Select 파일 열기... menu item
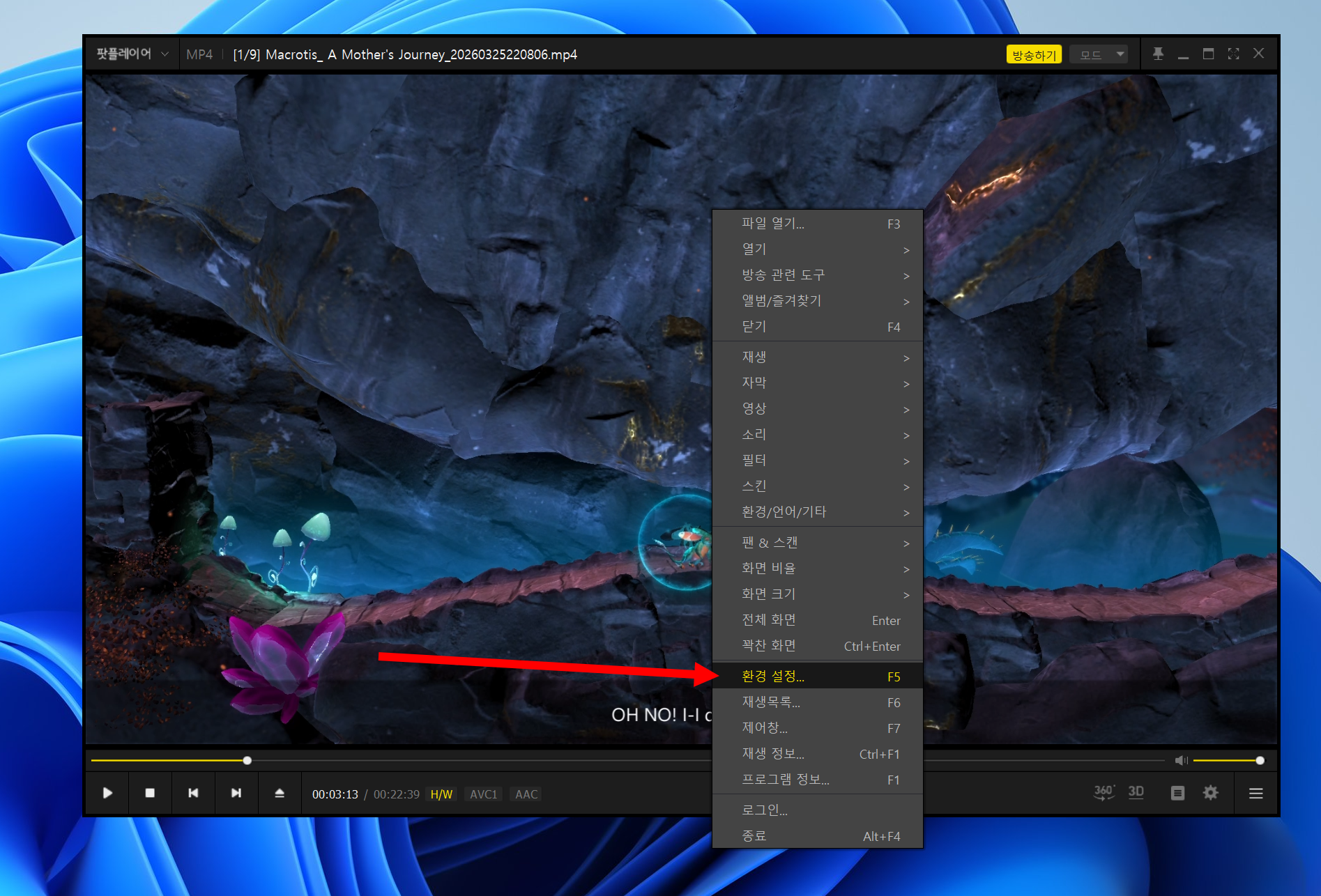Image resolution: width=1321 pixels, height=896 pixels. coord(818,224)
